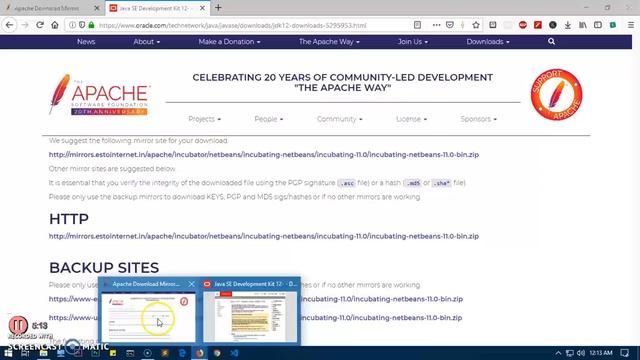The height and width of the screenshot is (360, 640).
Task: Close the Apache Download Mirrors preview thumbnail
Action: tap(191, 284)
